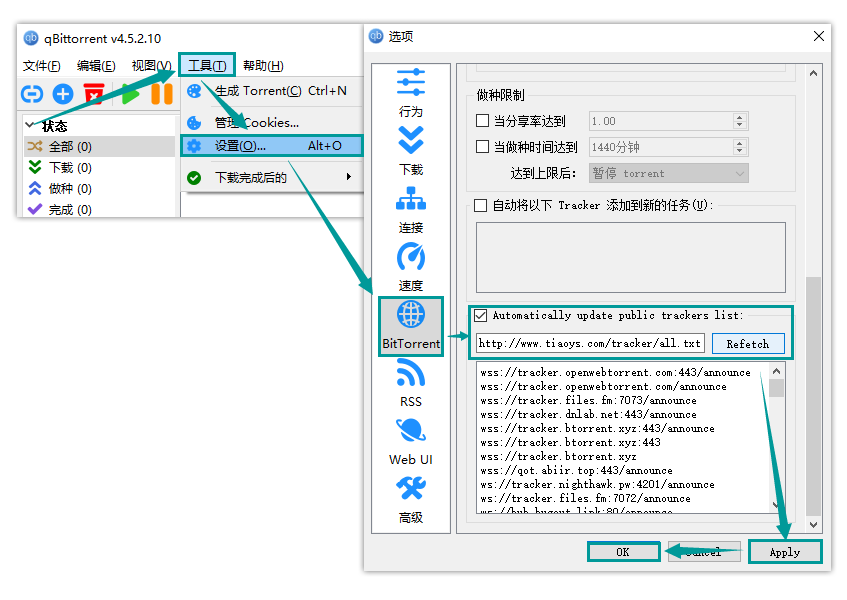Viewport: 847px width, 600px height.
Task: Click the wss://tracker.openwebtorrent.com:443/announce line
Action: 615,372
